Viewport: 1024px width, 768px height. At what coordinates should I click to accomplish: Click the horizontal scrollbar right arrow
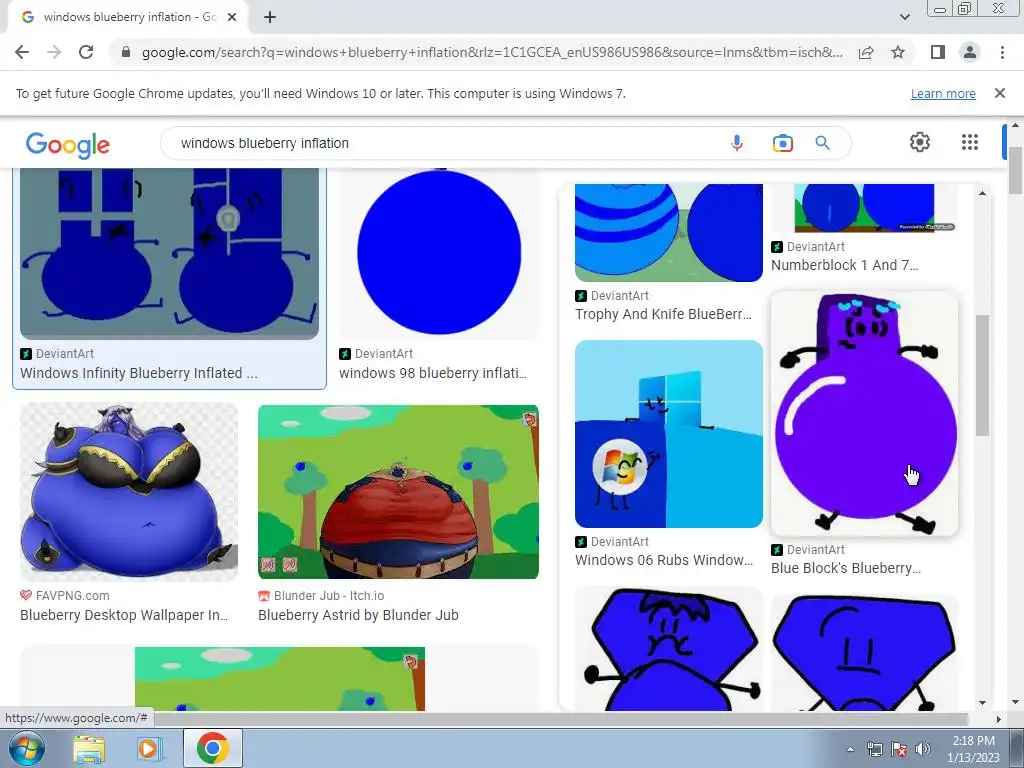point(998,719)
